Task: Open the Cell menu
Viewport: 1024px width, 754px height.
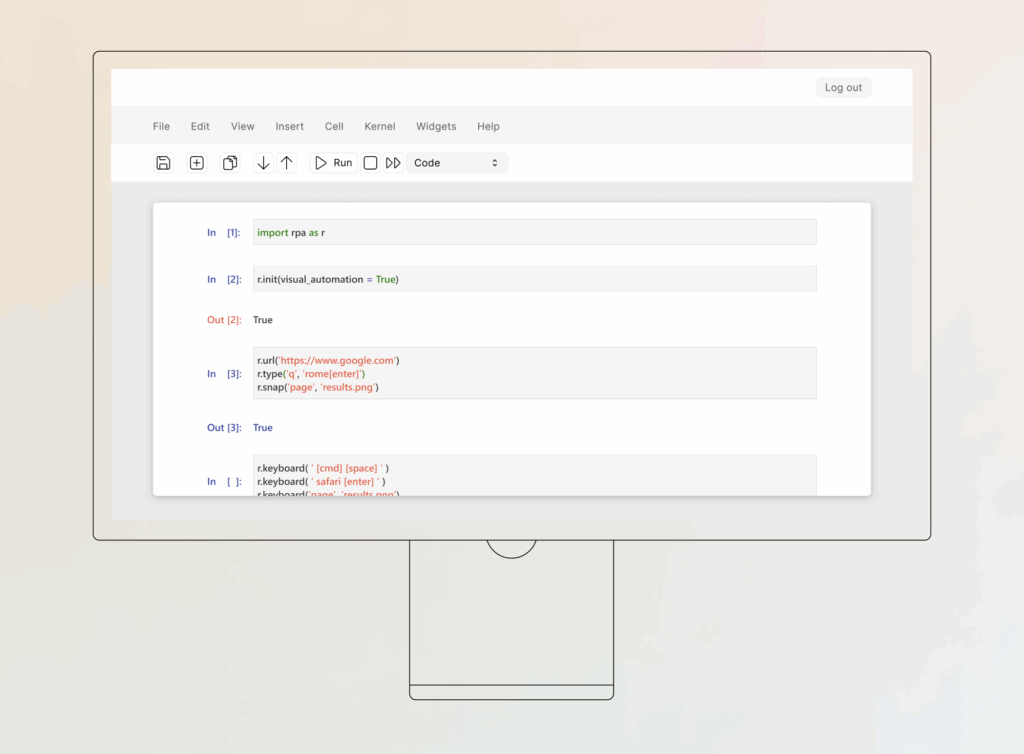Action: tap(334, 126)
